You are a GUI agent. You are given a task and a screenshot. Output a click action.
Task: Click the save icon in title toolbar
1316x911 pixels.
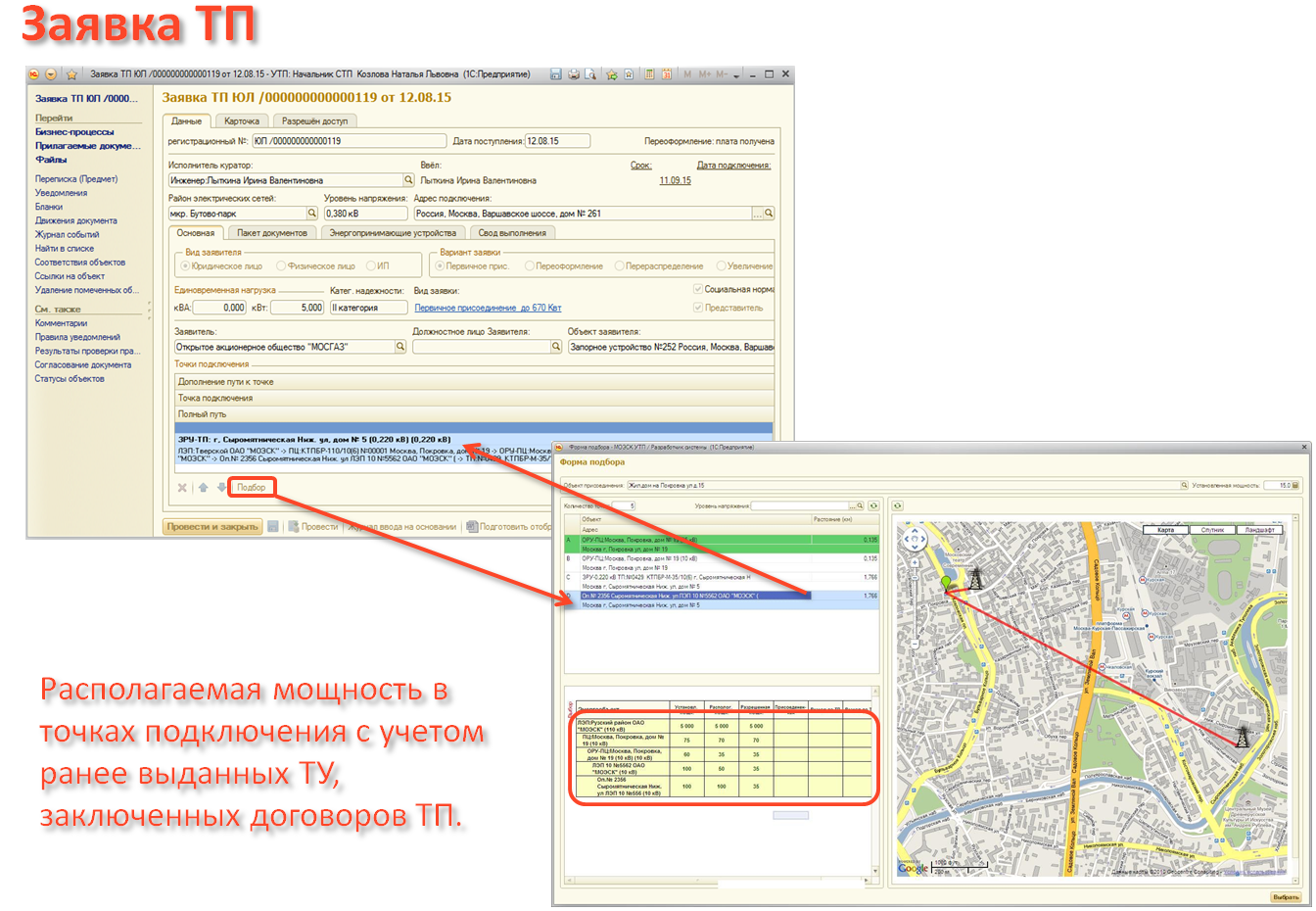coord(556,74)
